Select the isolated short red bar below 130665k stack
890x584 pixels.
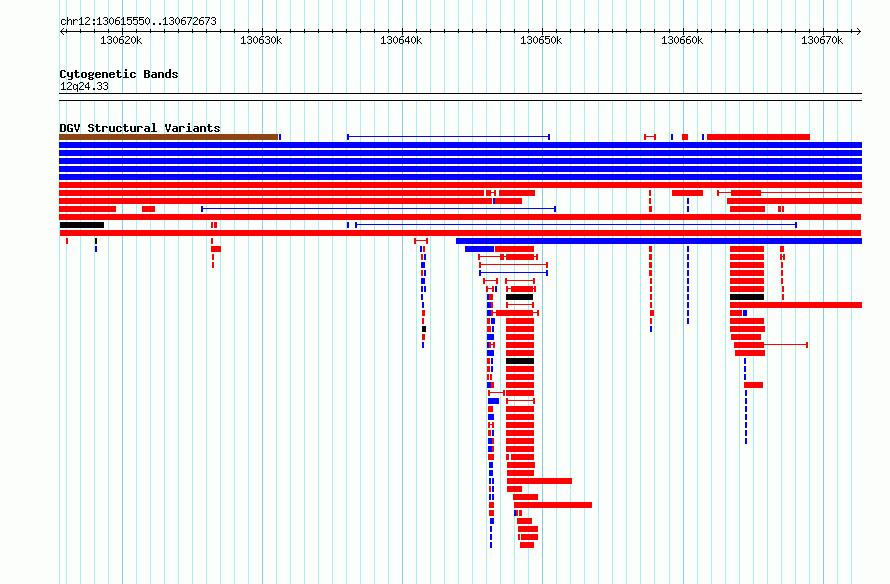pyautogui.click(x=753, y=385)
